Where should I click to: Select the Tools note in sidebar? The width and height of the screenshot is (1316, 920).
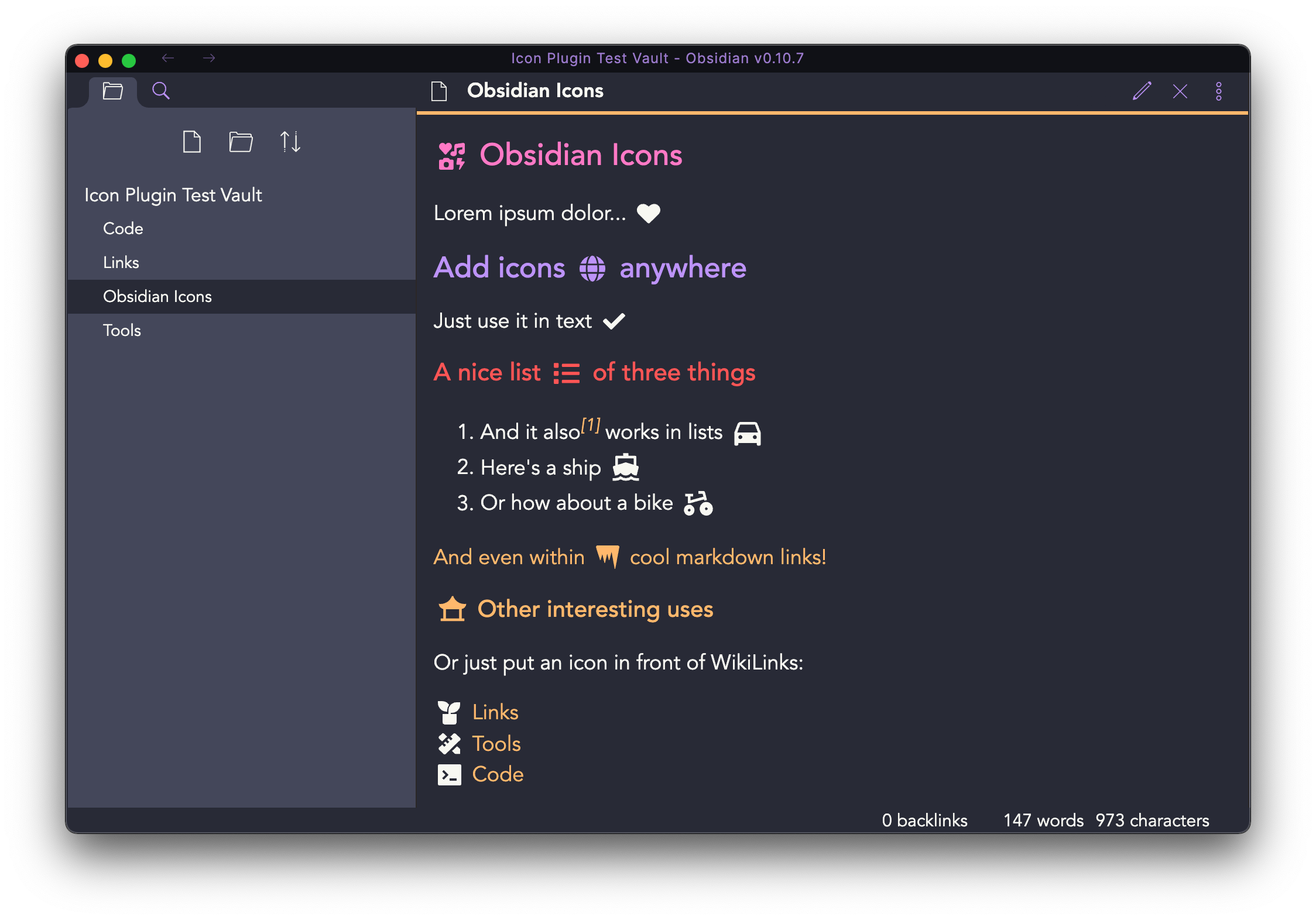click(x=122, y=330)
